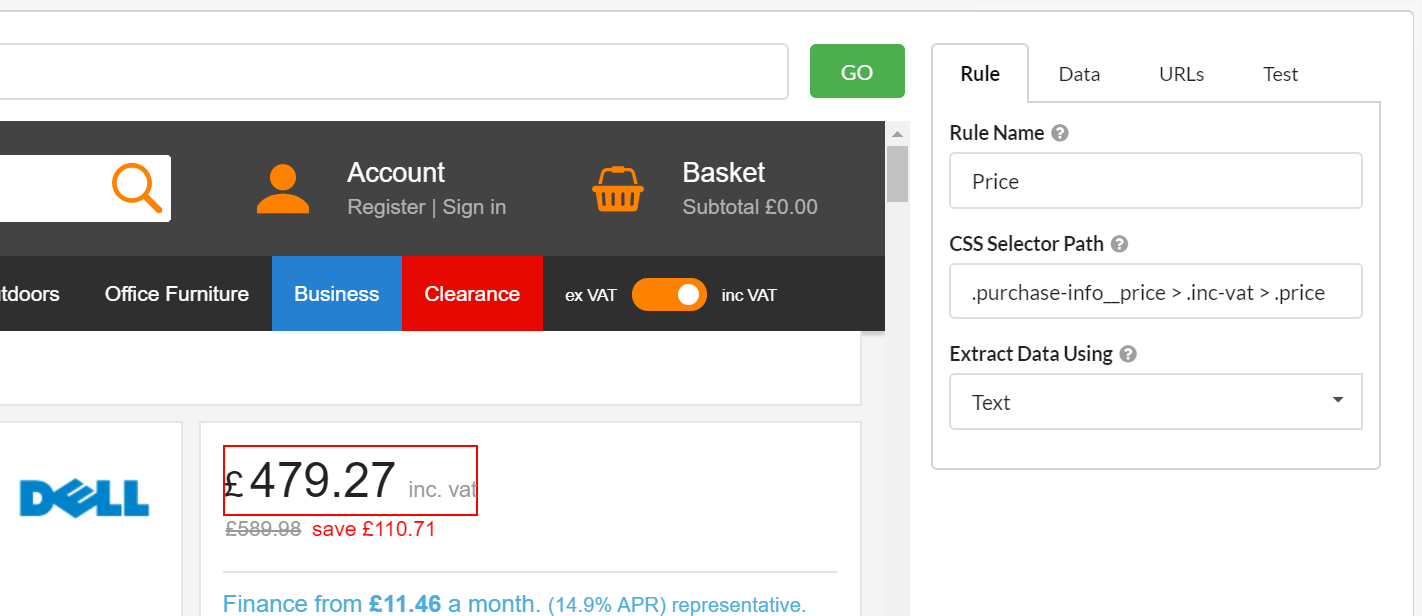The image size is (1422, 616).
Task: Switch to the URLs tab
Action: click(x=1181, y=74)
